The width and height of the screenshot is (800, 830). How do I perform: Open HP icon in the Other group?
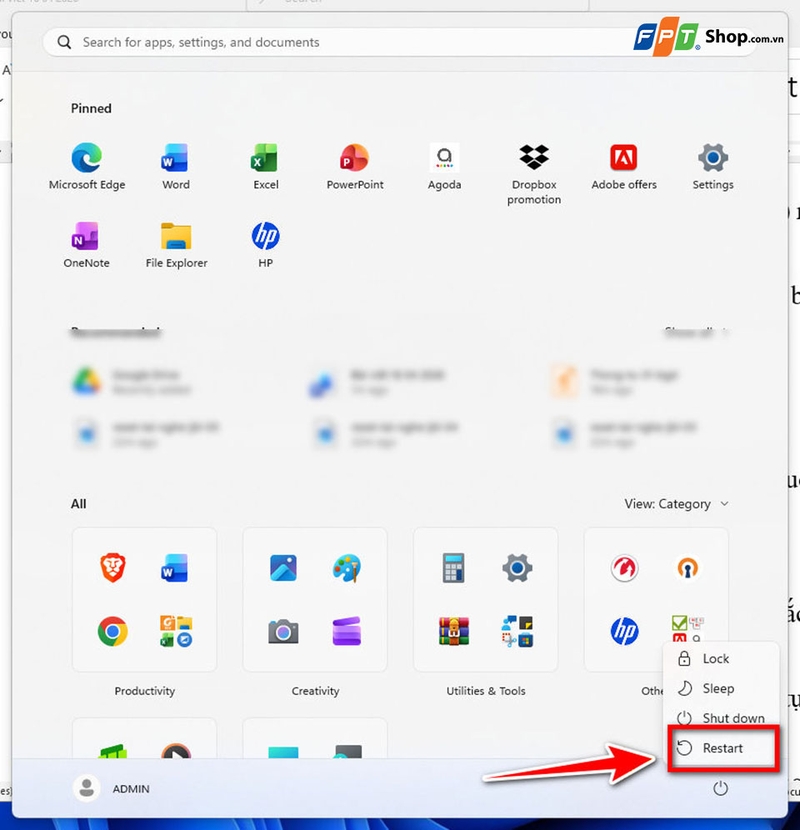coord(624,631)
